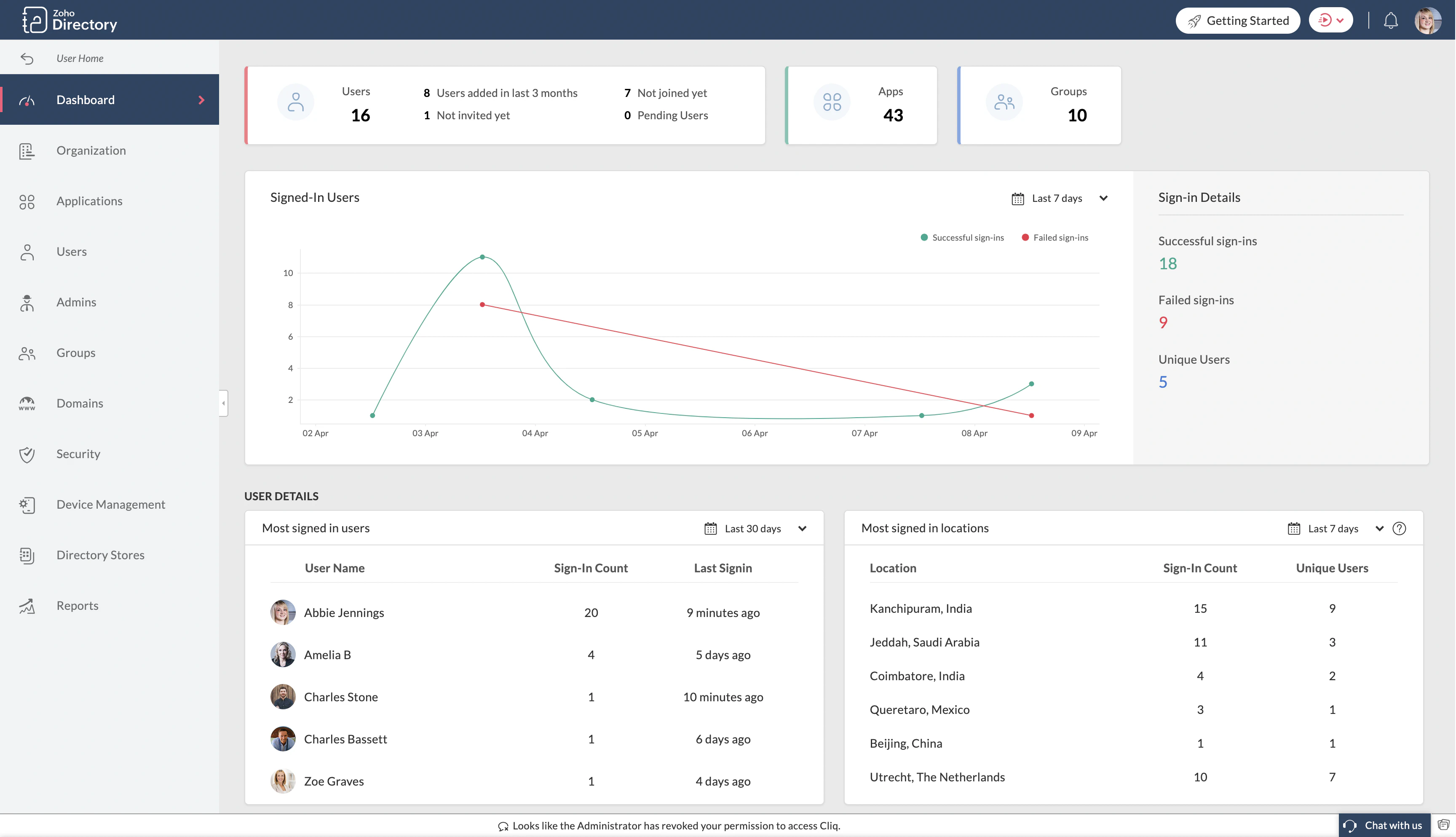This screenshot has width=1456, height=837.
Task: Select the Domains sidebar icon
Action: (27, 403)
